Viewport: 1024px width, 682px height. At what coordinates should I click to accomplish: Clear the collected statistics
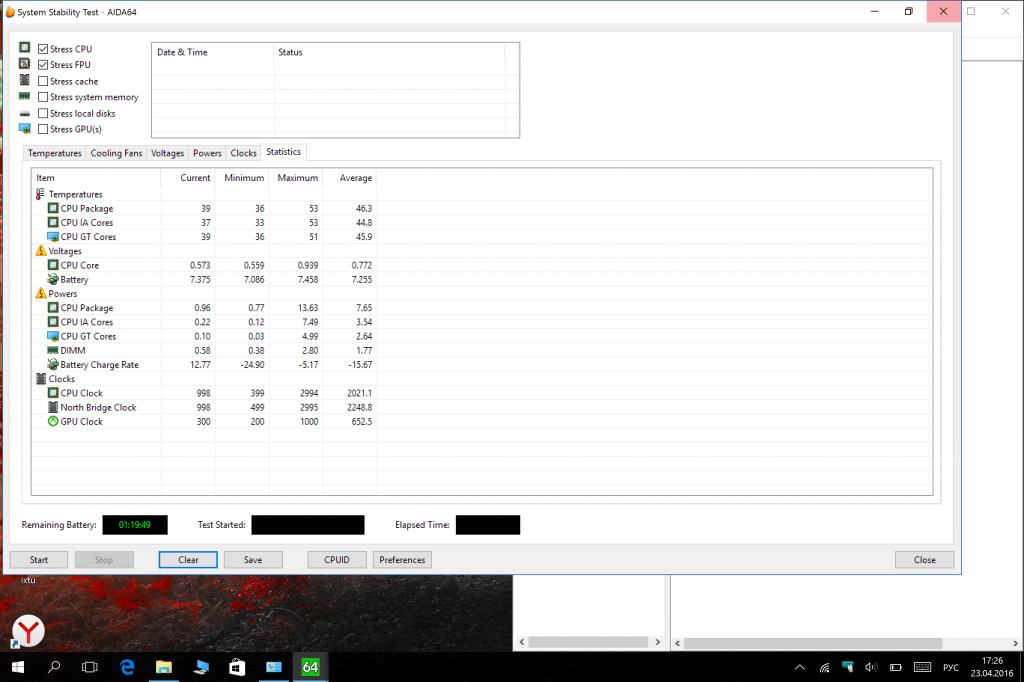click(x=188, y=560)
